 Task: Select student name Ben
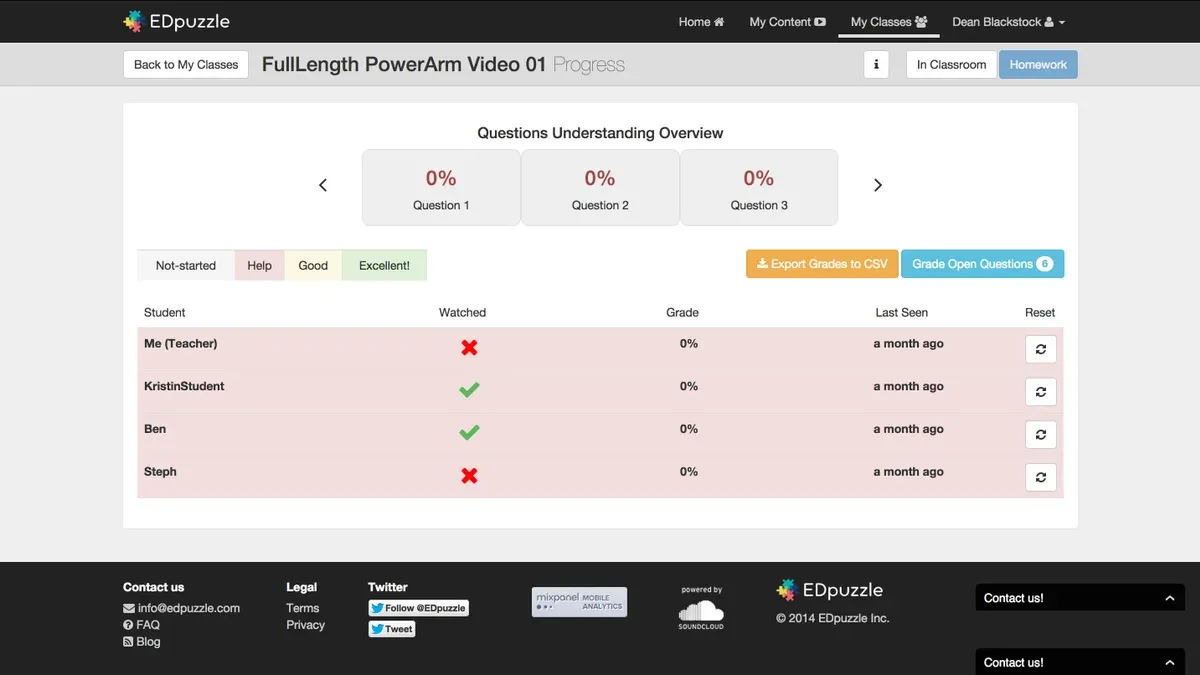[x=155, y=429]
